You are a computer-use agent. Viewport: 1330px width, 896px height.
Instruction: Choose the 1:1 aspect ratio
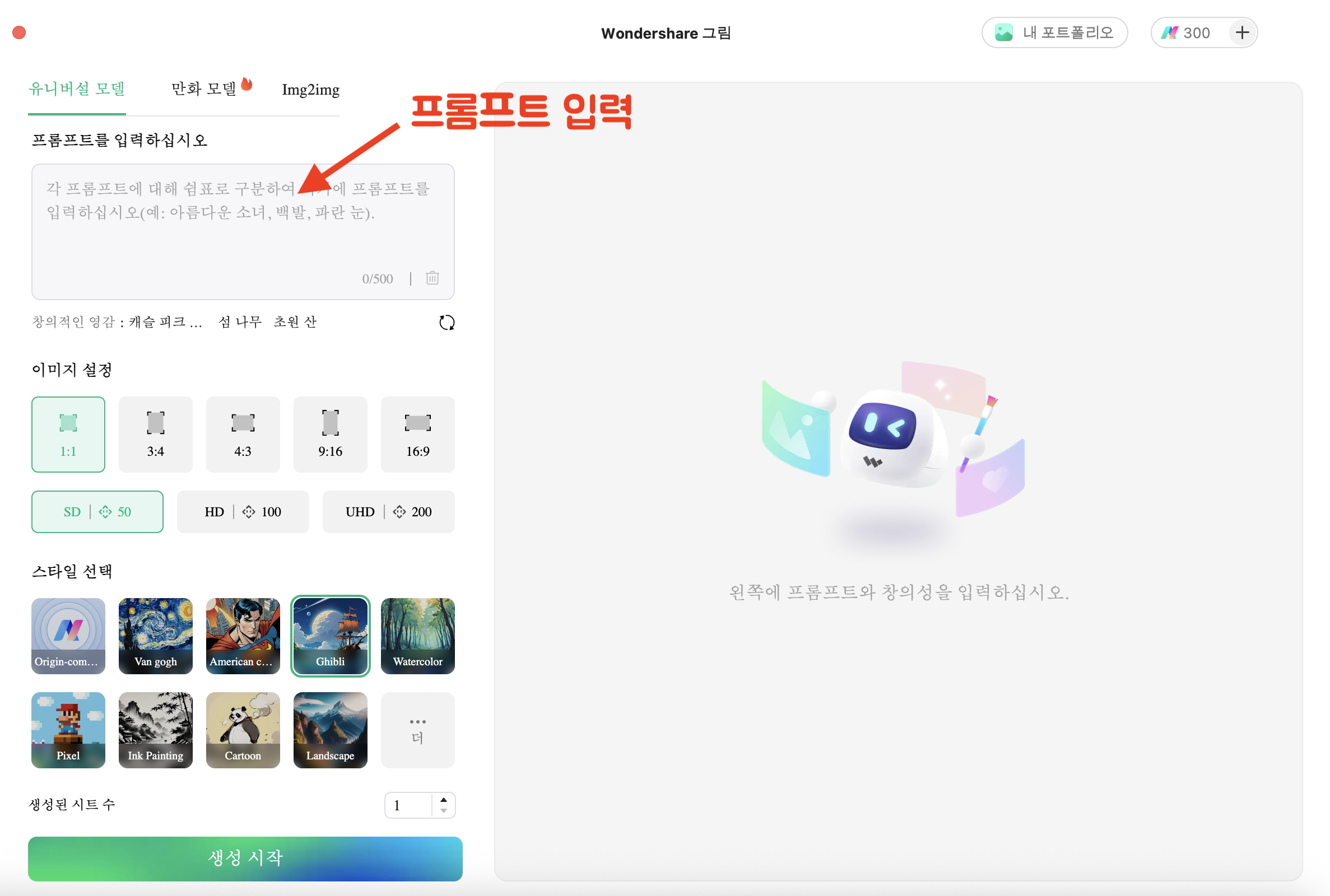pyautogui.click(x=68, y=435)
